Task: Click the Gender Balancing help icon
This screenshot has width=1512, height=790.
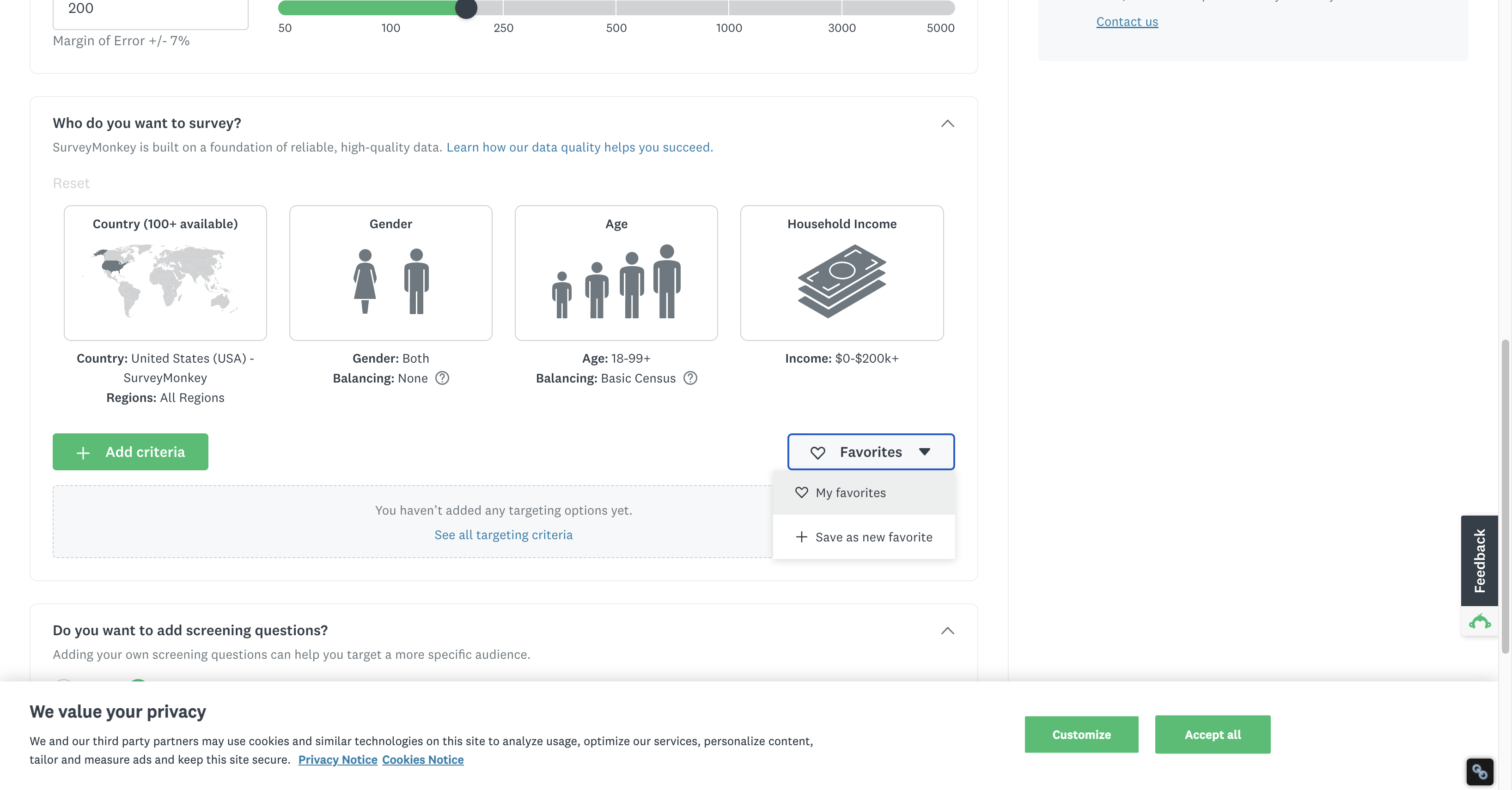Action: [x=442, y=378]
